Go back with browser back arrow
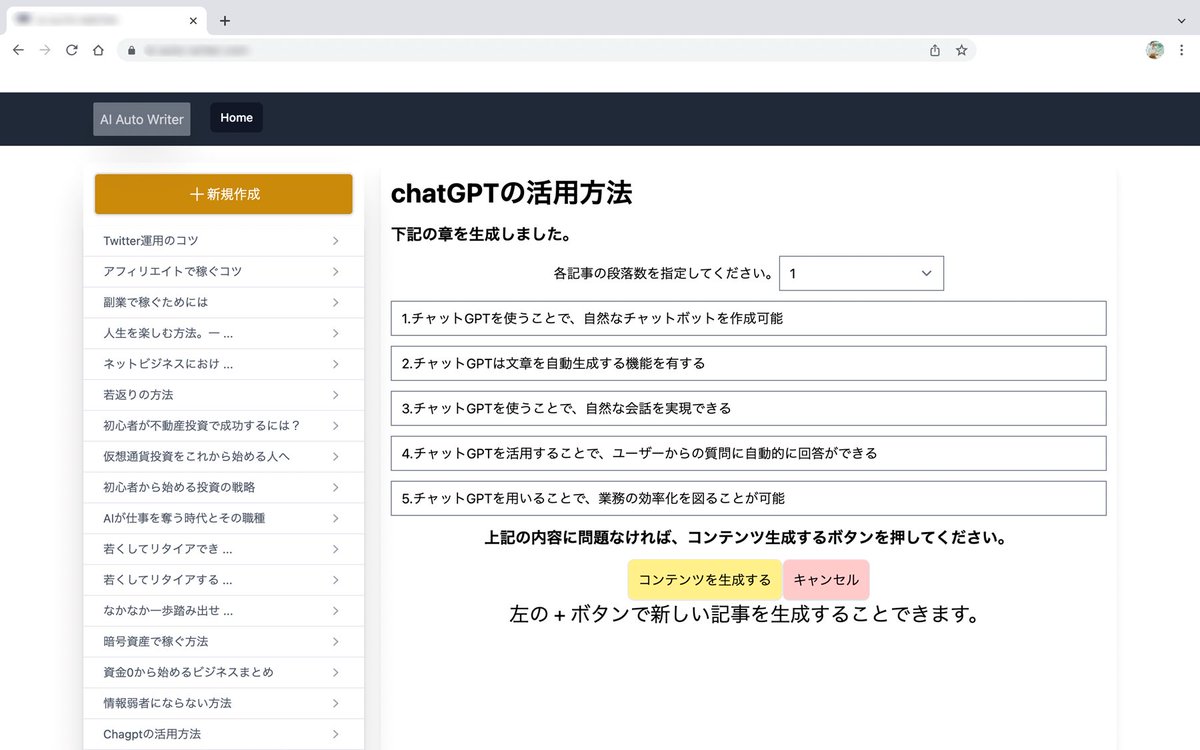This screenshot has height=750, width=1200. pos(18,50)
